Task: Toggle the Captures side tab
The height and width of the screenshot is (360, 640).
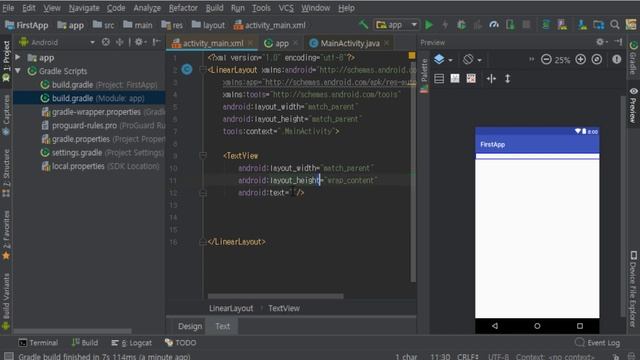Action: tap(6, 115)
